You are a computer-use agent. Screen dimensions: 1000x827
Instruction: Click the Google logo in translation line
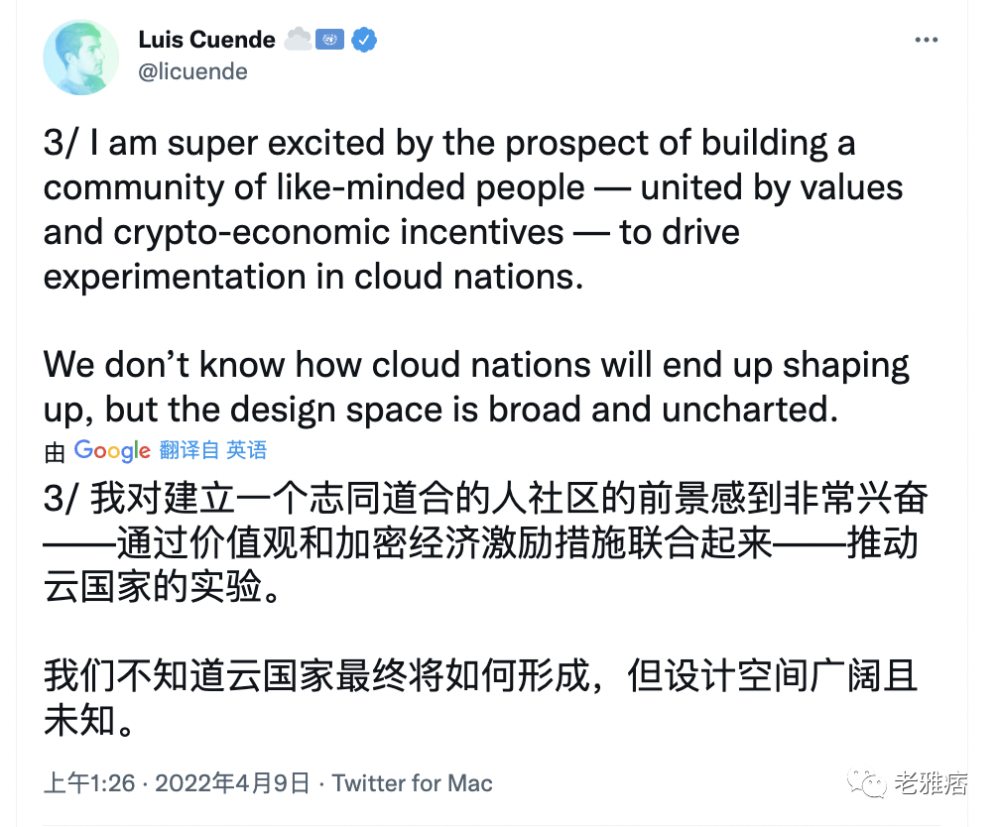112,451
